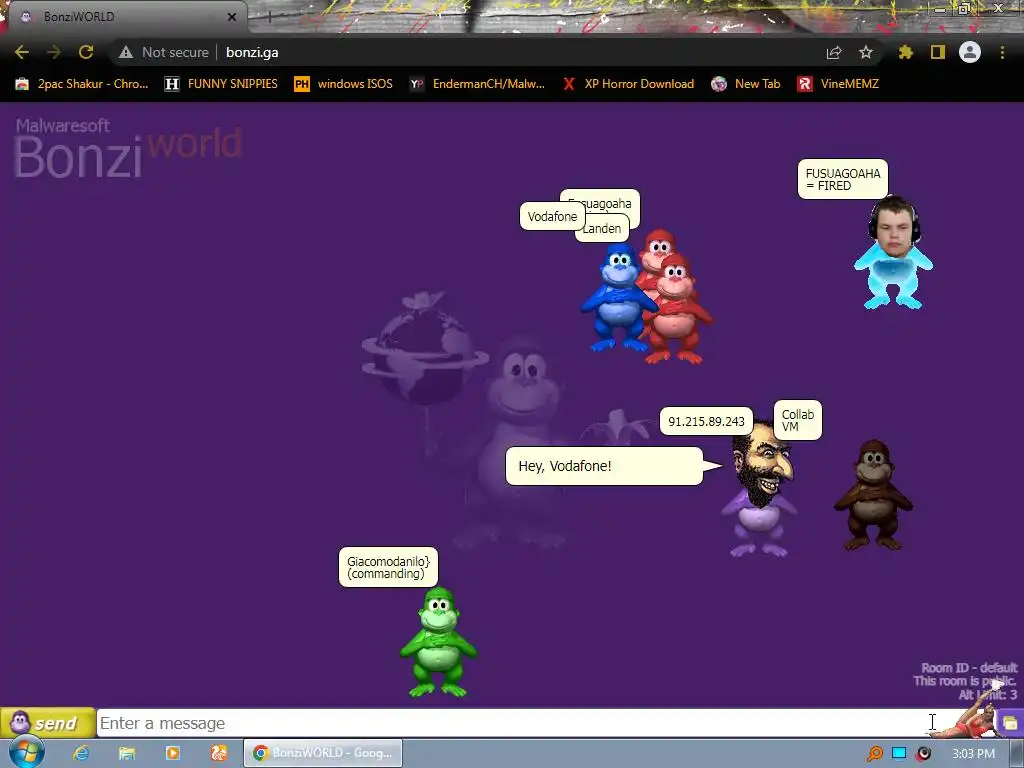Click the blue monitor tray icon

(x=899, y=753)
